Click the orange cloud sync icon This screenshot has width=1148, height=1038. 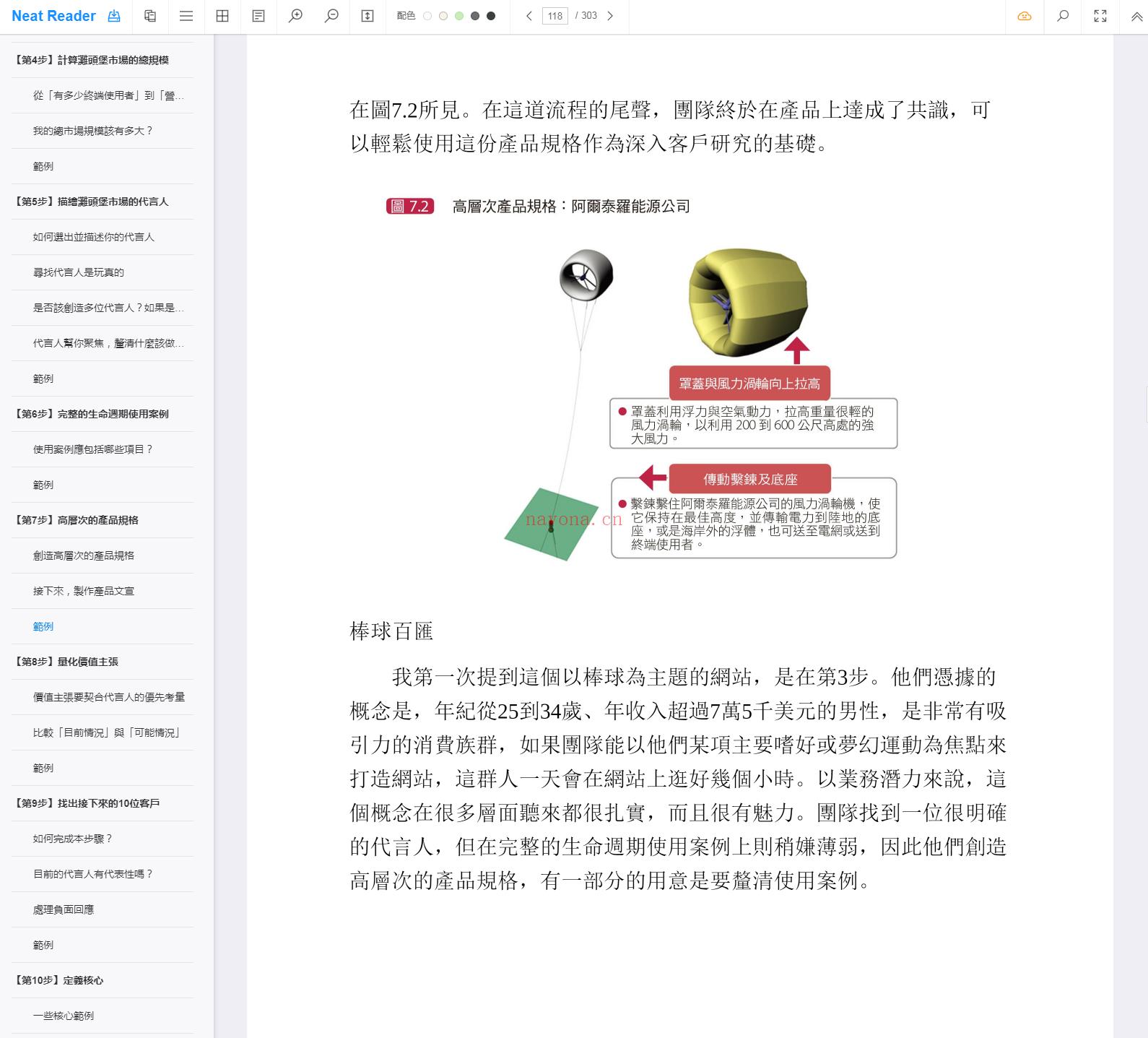(1025, 16)
